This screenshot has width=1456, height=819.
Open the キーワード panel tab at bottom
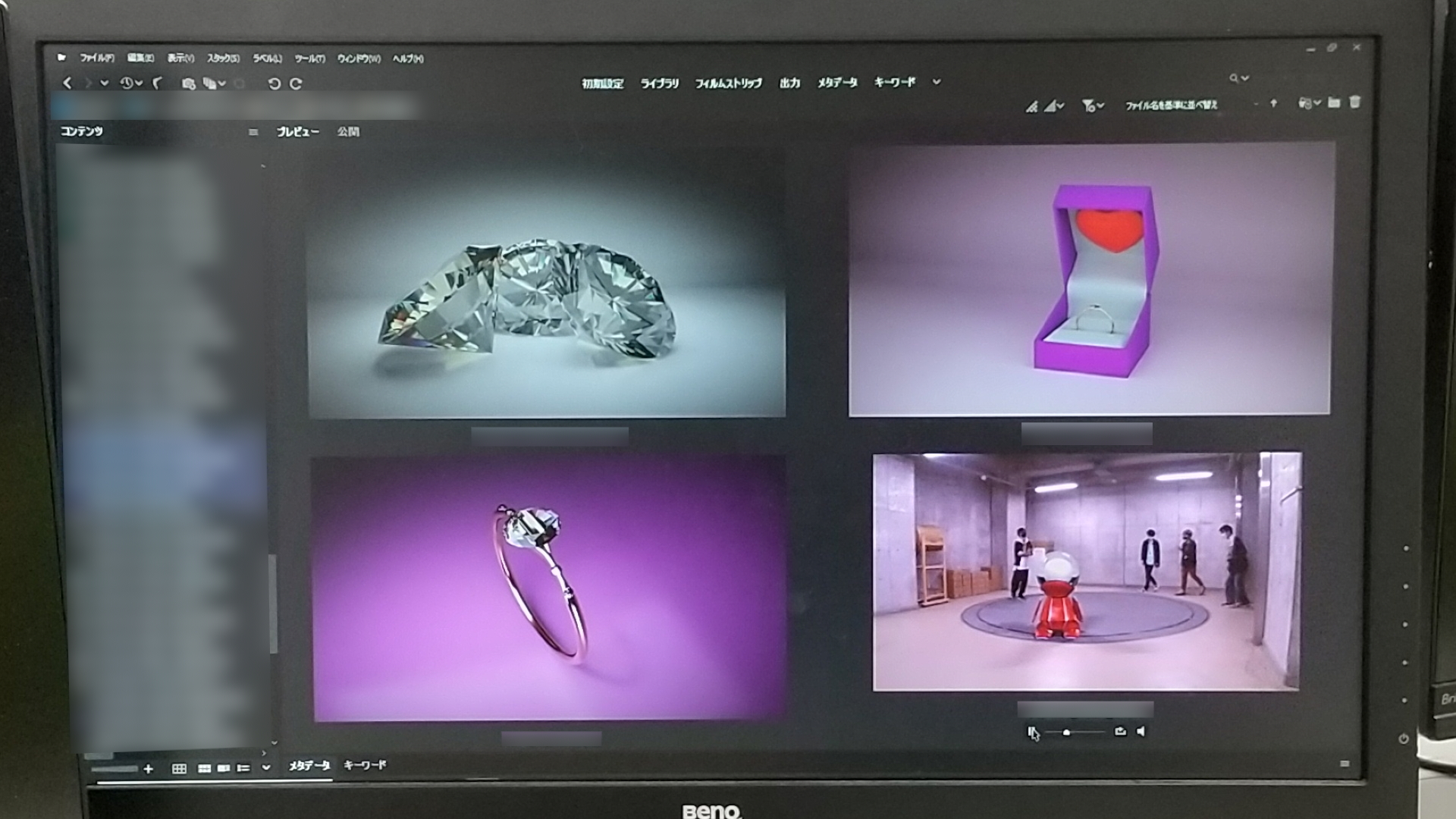click(x=365, y=765)
